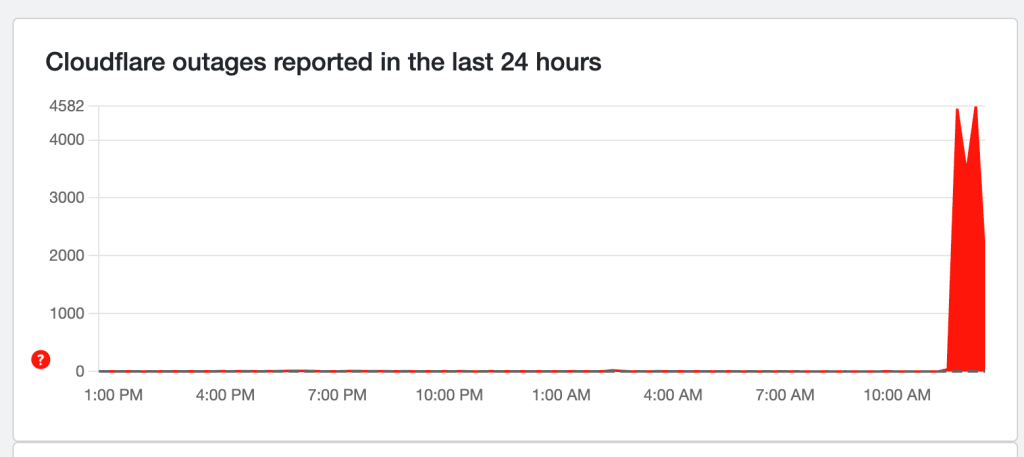Screen dimensions: 1024x457
Task: Click the red question mark help icon
Action: 41,360
